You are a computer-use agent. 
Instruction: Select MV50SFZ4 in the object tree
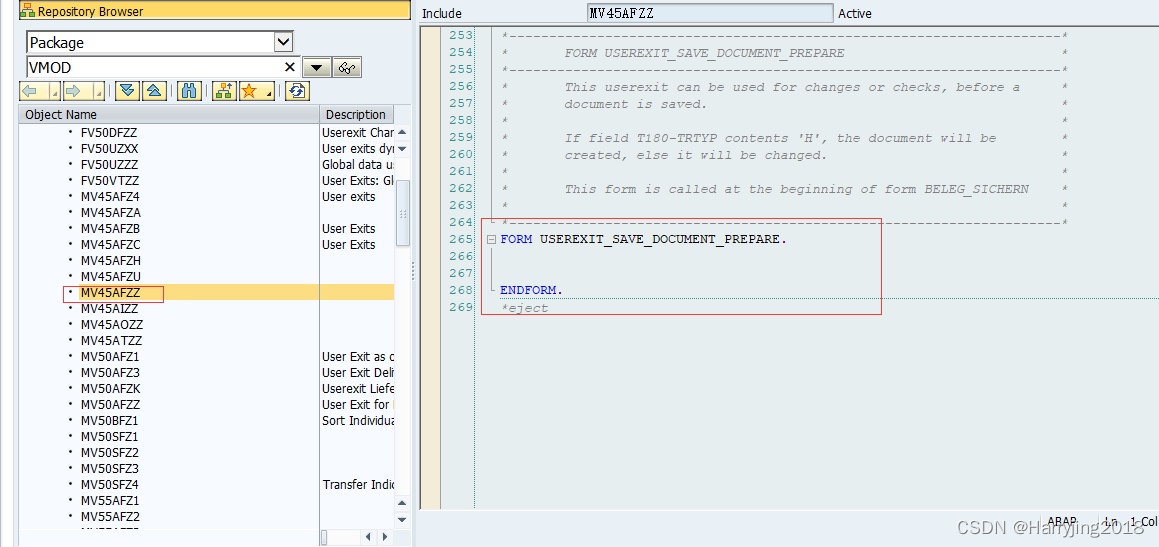[x=109, y=485]
